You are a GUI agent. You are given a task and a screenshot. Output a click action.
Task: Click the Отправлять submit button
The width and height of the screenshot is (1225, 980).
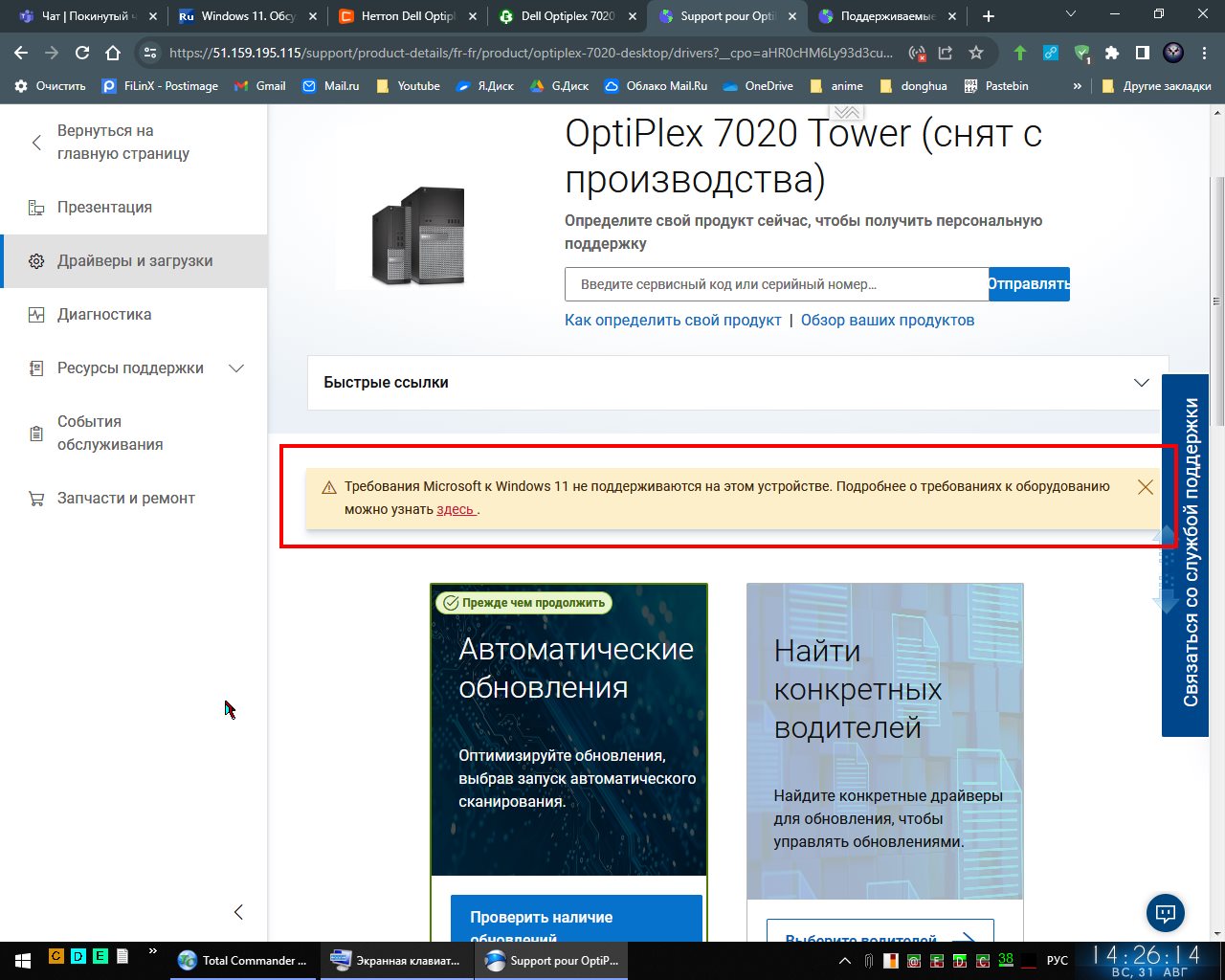pos(1029,284)
